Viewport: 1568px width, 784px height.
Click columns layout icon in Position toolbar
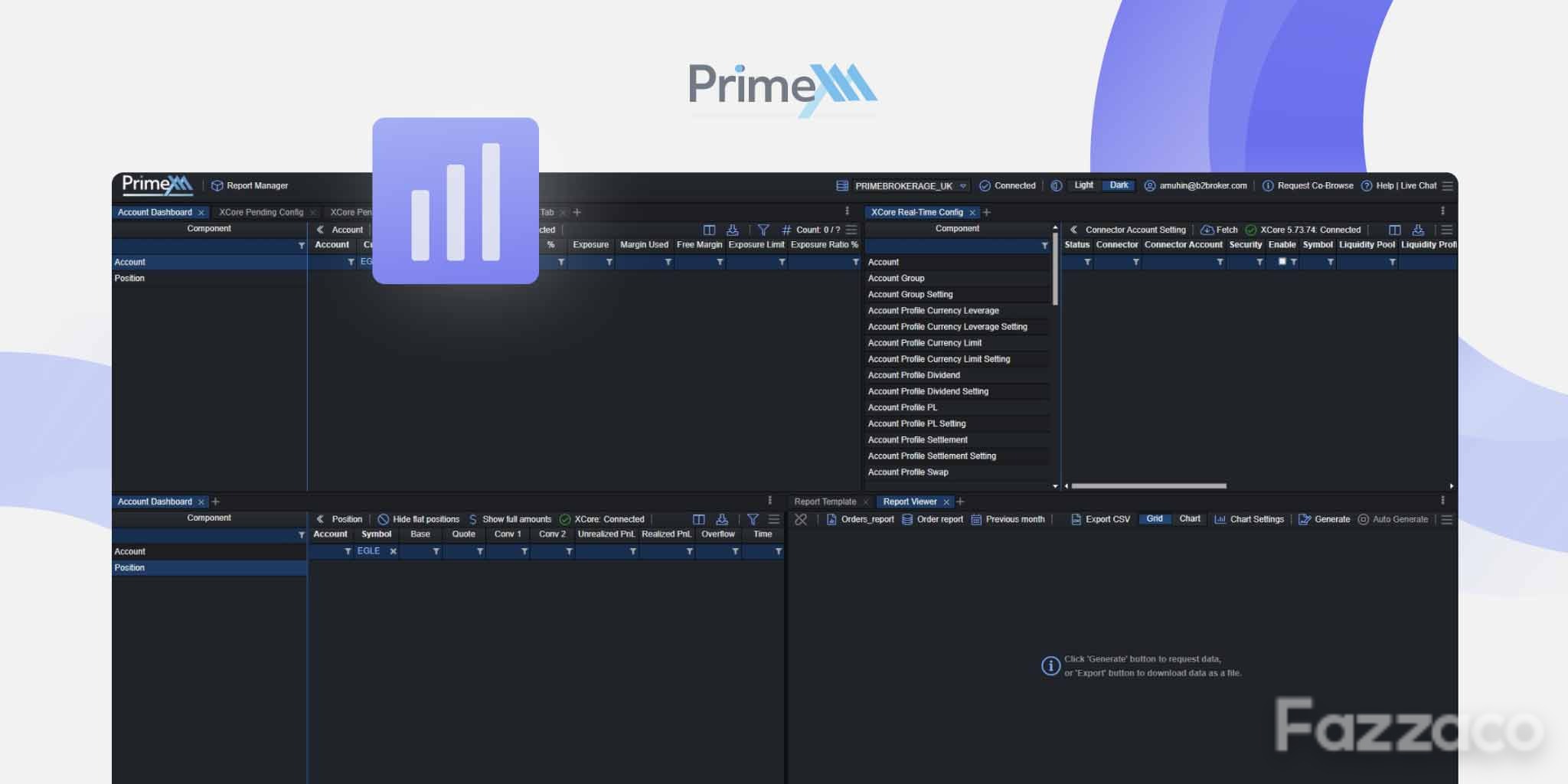(698, 519)
